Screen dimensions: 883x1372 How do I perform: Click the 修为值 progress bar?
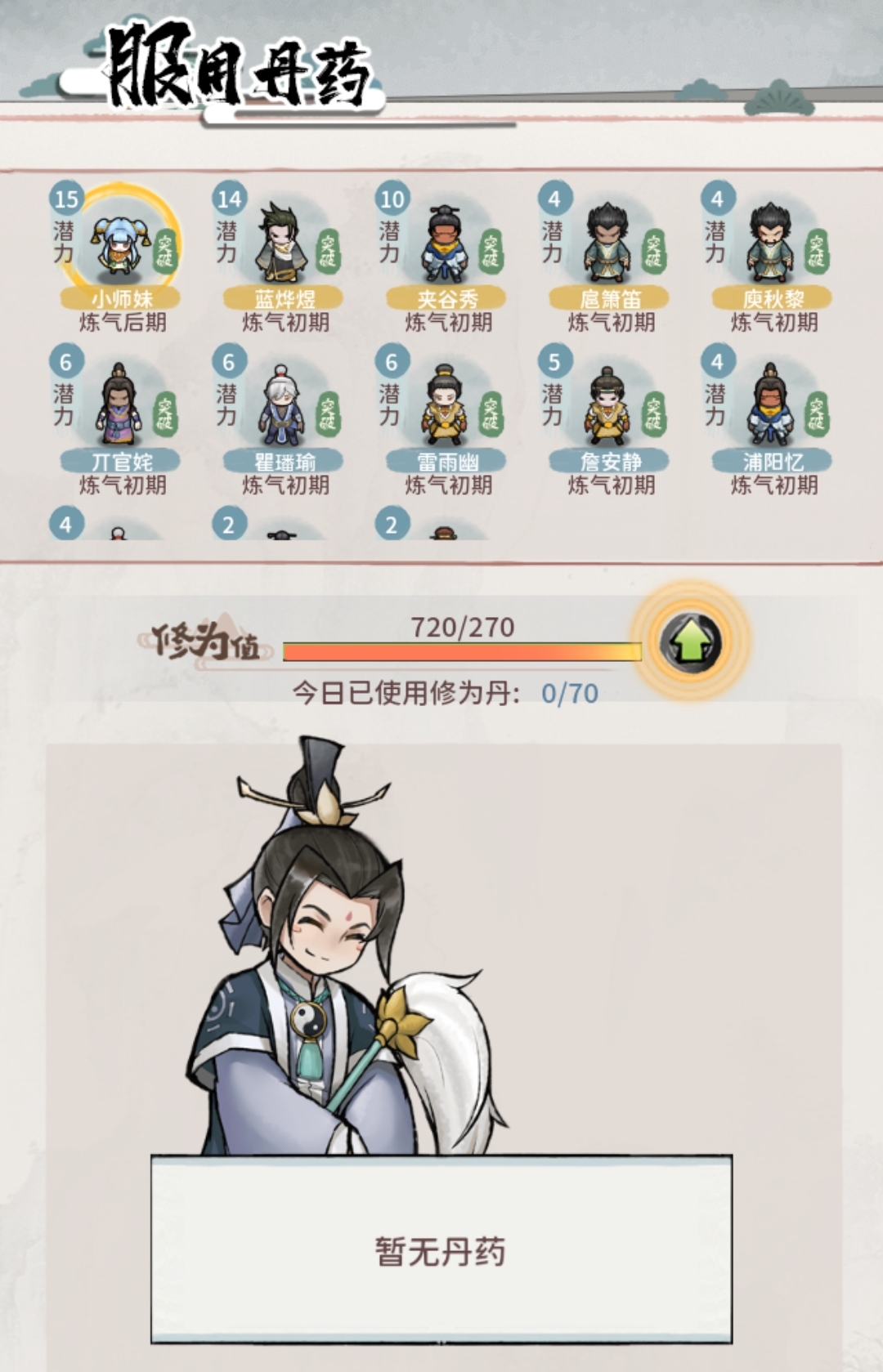coord(462,651)
